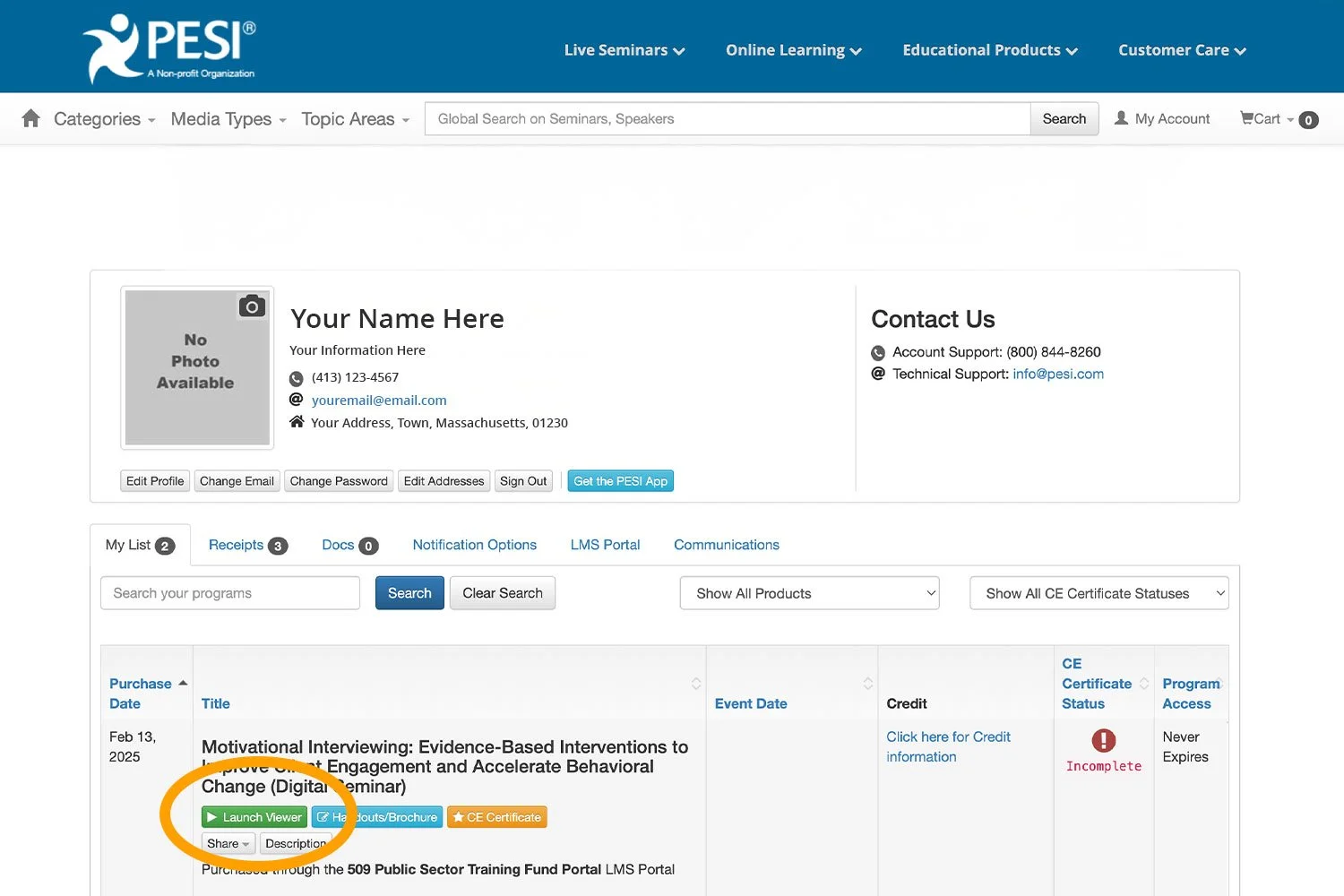
Task: Open the LMS Portal tab
Action: [605, 545]
